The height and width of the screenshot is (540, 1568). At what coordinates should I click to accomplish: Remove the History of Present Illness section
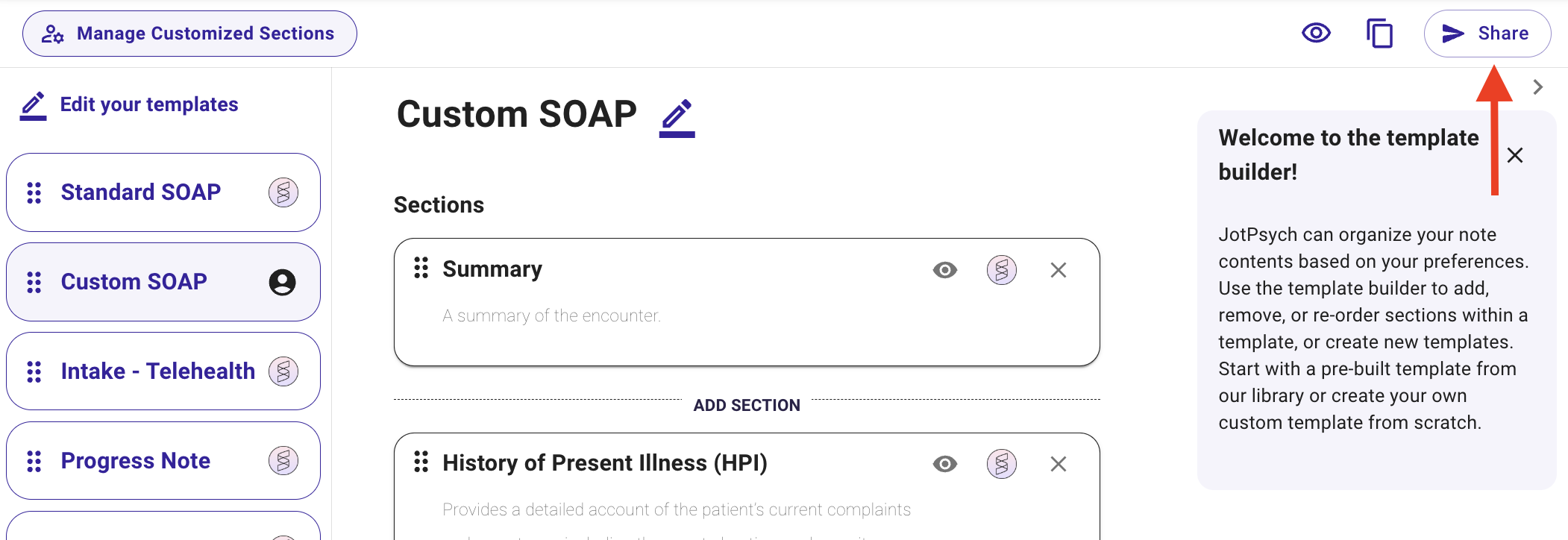(x=1059, y=464)
